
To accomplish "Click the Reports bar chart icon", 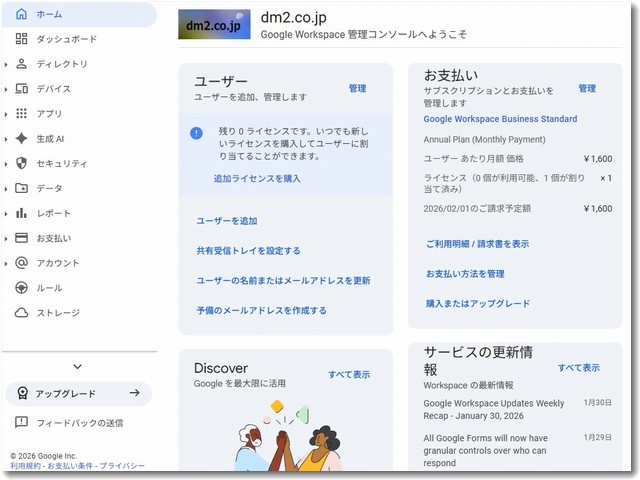I will point(21,213).
